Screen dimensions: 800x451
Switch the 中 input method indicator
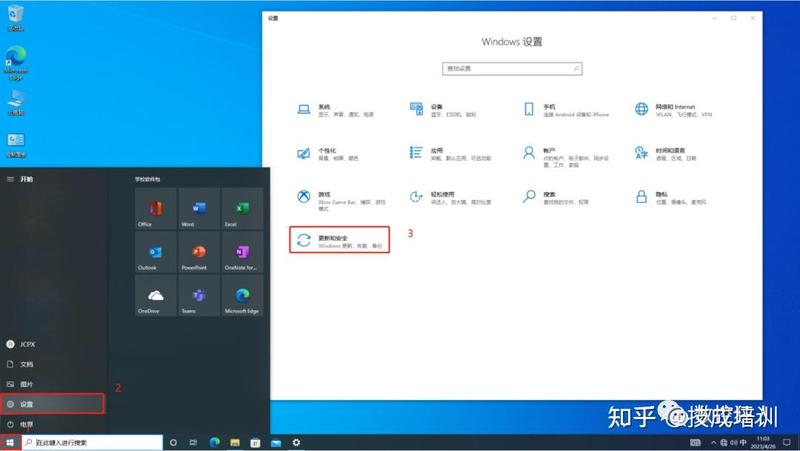tap(743, 442)
